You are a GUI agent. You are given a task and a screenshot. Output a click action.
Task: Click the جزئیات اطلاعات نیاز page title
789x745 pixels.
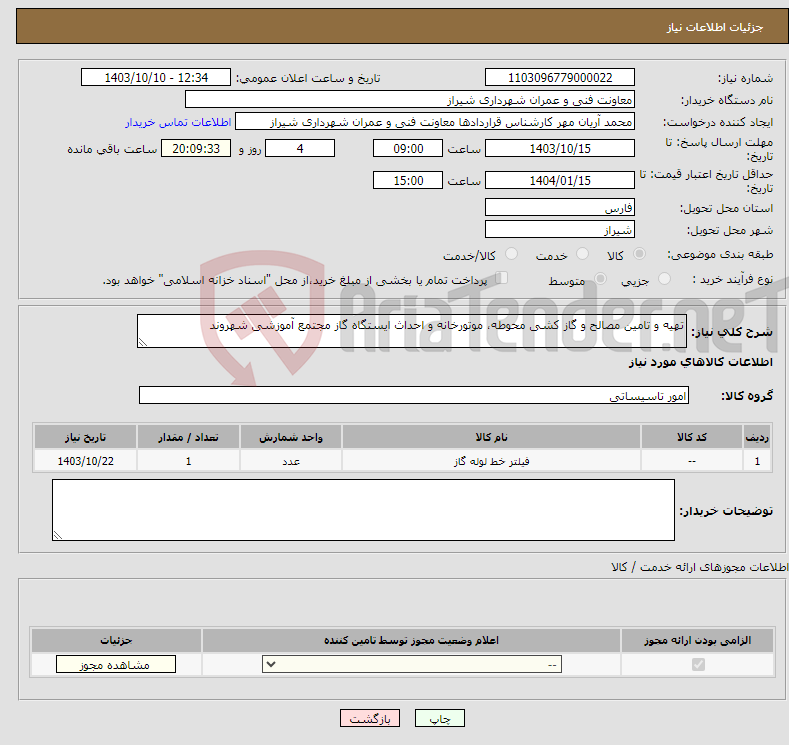(x=715, y=27)
